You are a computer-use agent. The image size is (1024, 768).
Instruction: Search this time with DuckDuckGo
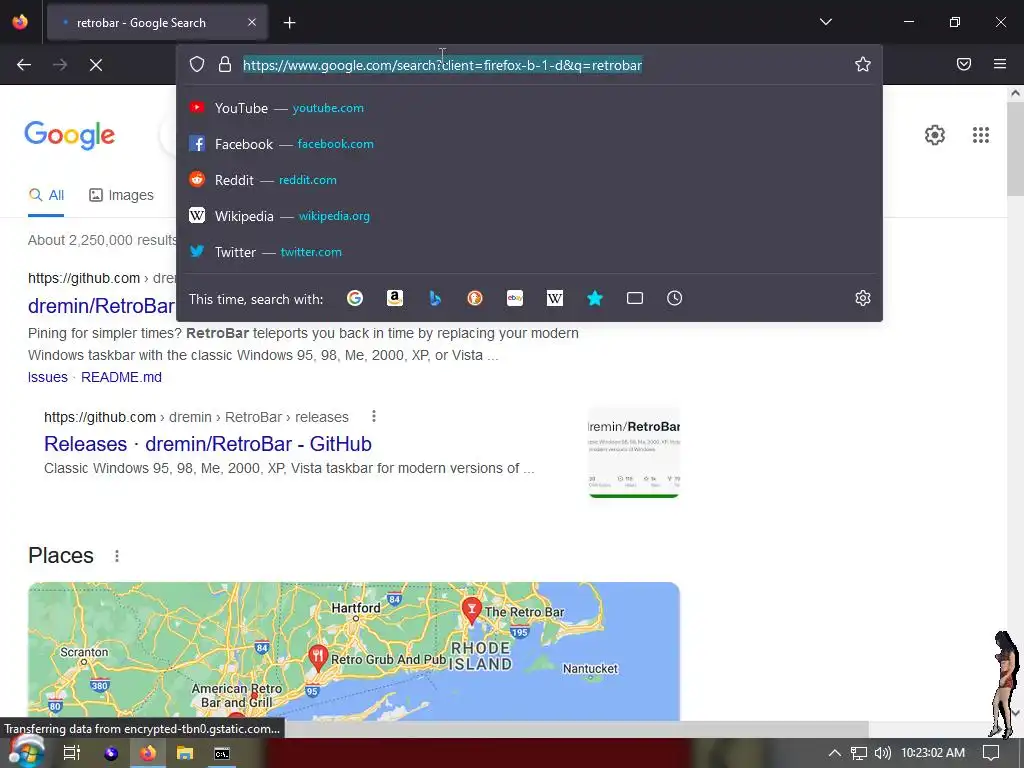(475, 298)
